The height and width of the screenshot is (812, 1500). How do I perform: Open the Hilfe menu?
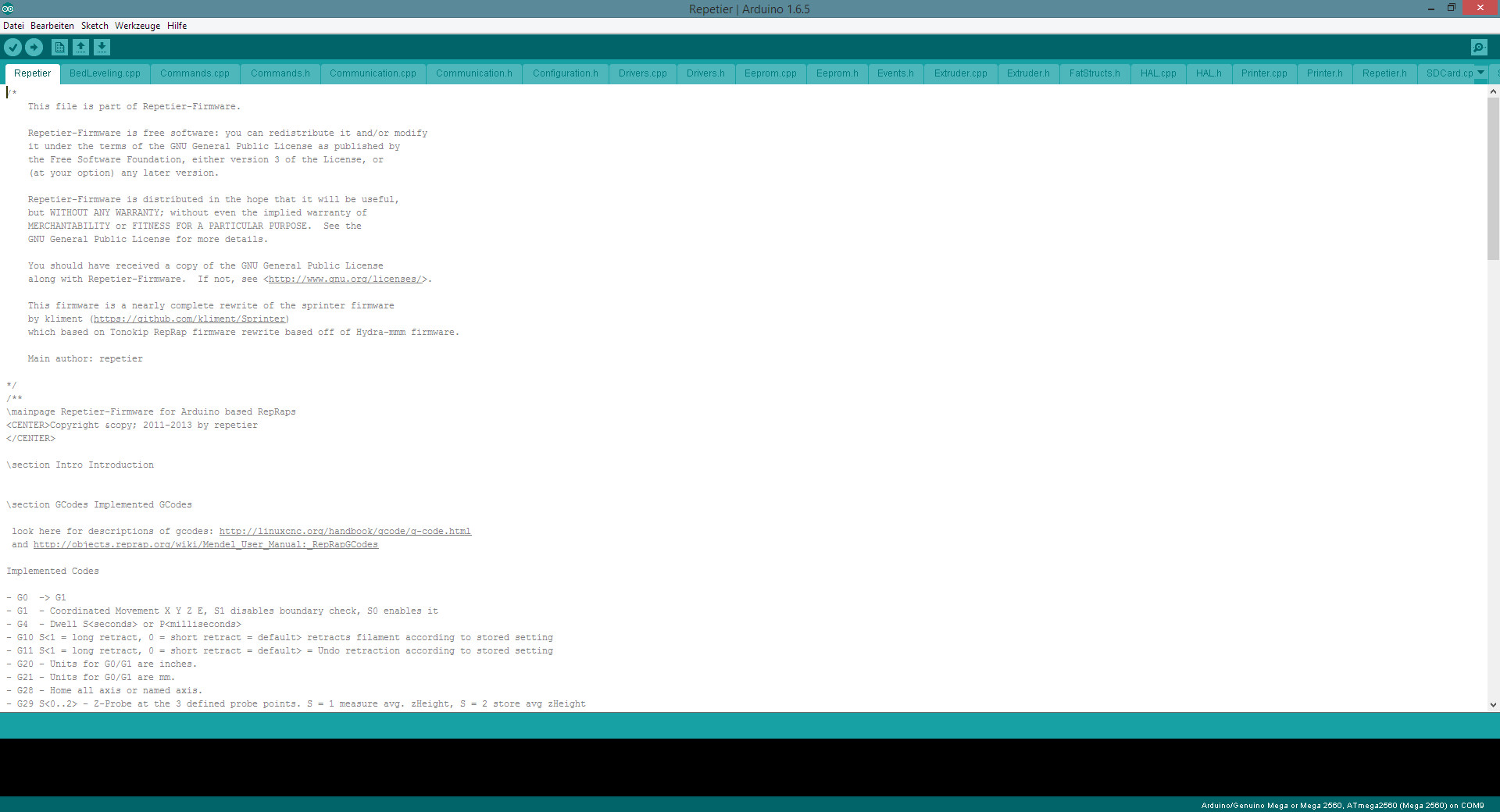[x=177, y=26]
